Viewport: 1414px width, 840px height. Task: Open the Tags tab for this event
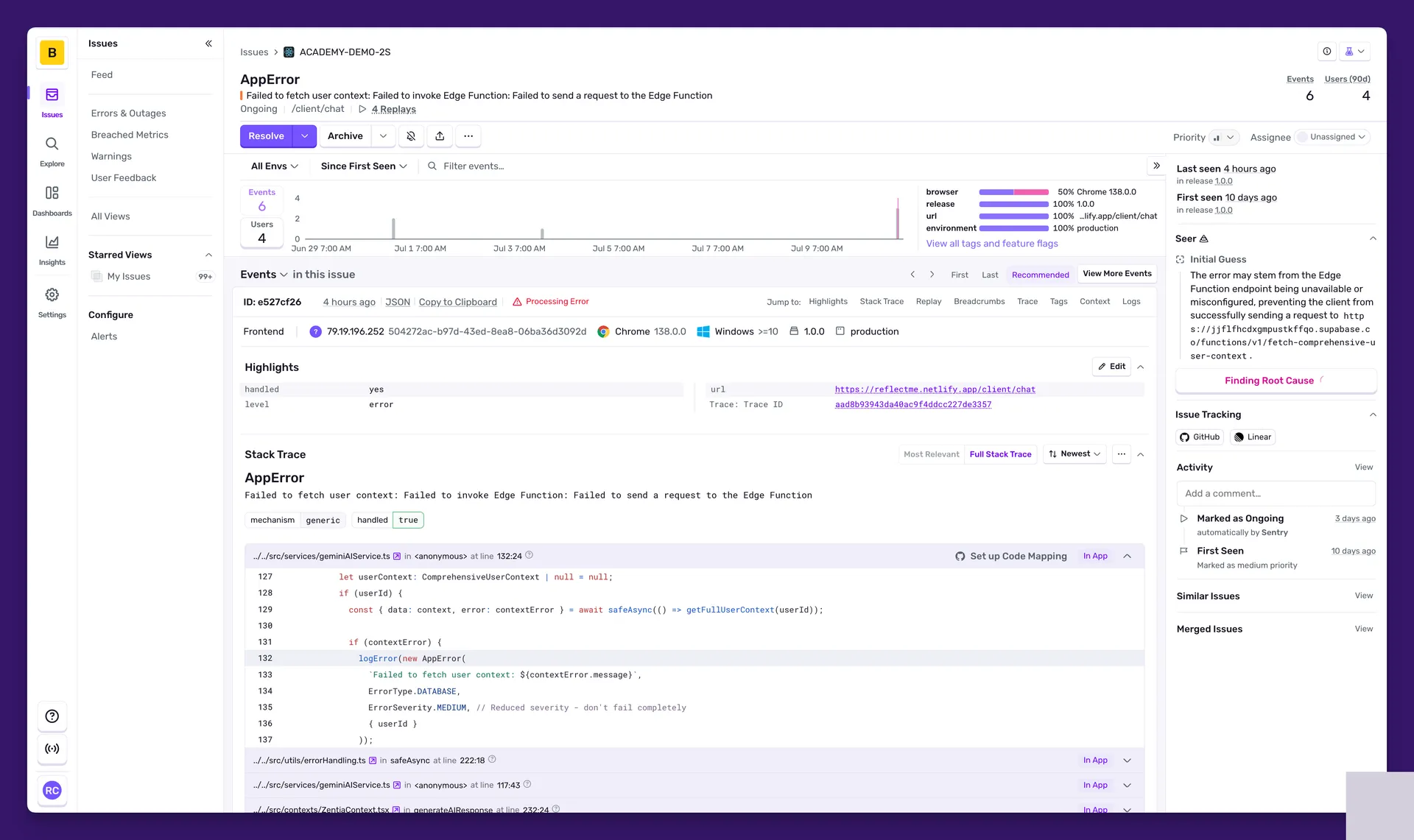tap(1058, 301)
